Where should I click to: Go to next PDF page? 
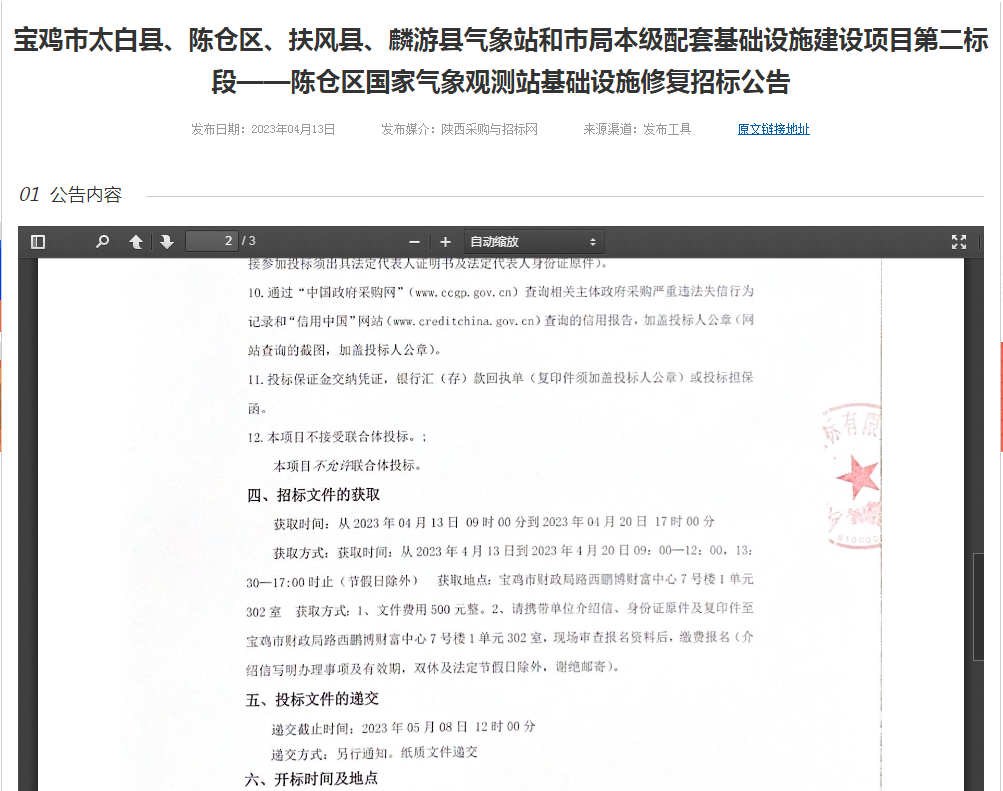click(167, 242)
